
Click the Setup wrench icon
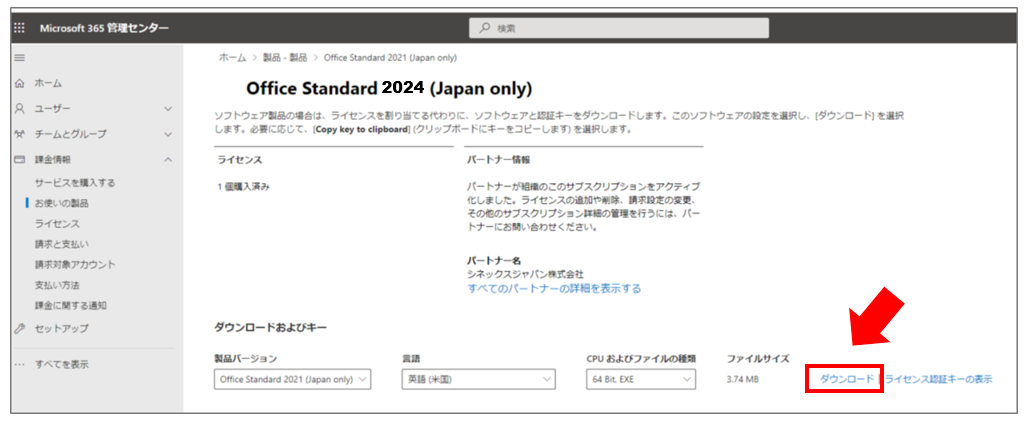(19, 328)
